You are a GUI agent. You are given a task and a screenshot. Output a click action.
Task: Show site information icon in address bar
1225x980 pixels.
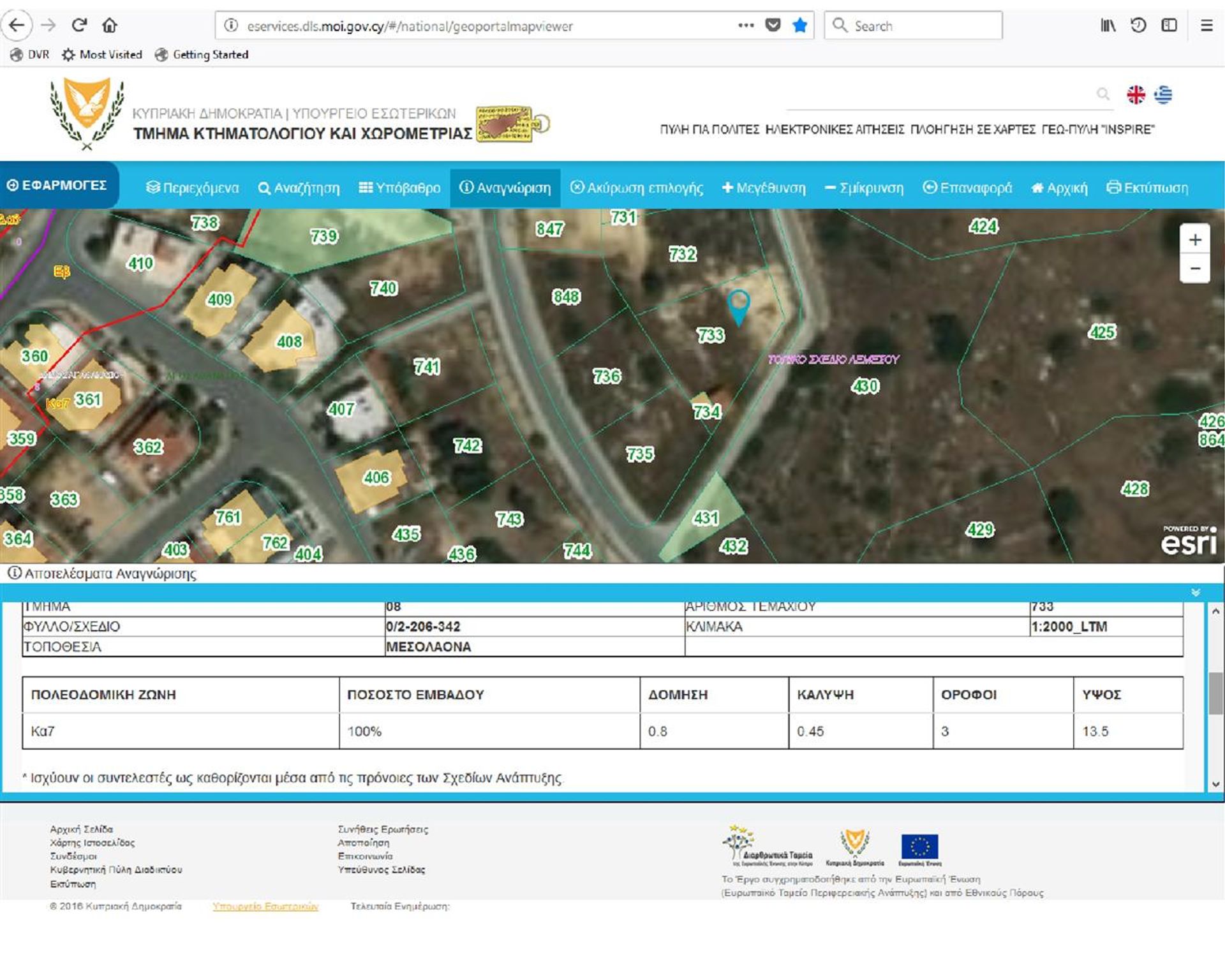coord(231,26)
